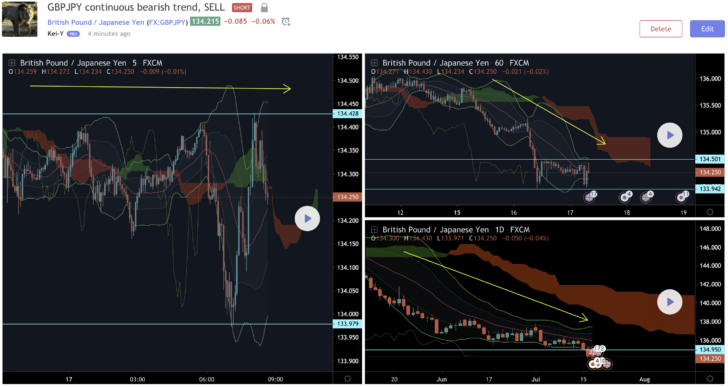Click the author lion avatar thumbnail
Viewport: 728px width, 387px height.
pyautogui.click(x=20, y=19)
